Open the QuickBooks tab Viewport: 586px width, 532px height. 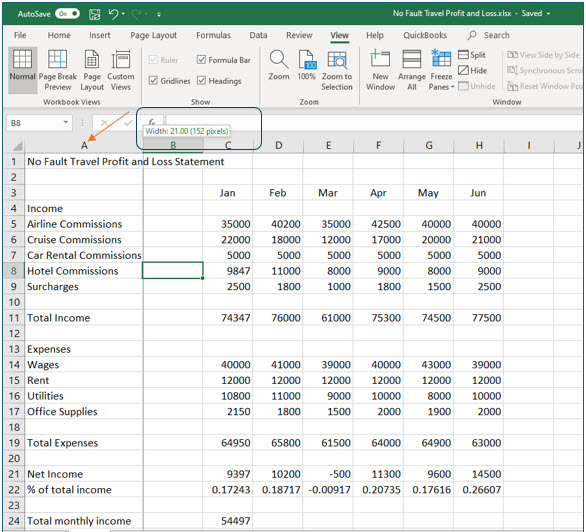point(425,35)
